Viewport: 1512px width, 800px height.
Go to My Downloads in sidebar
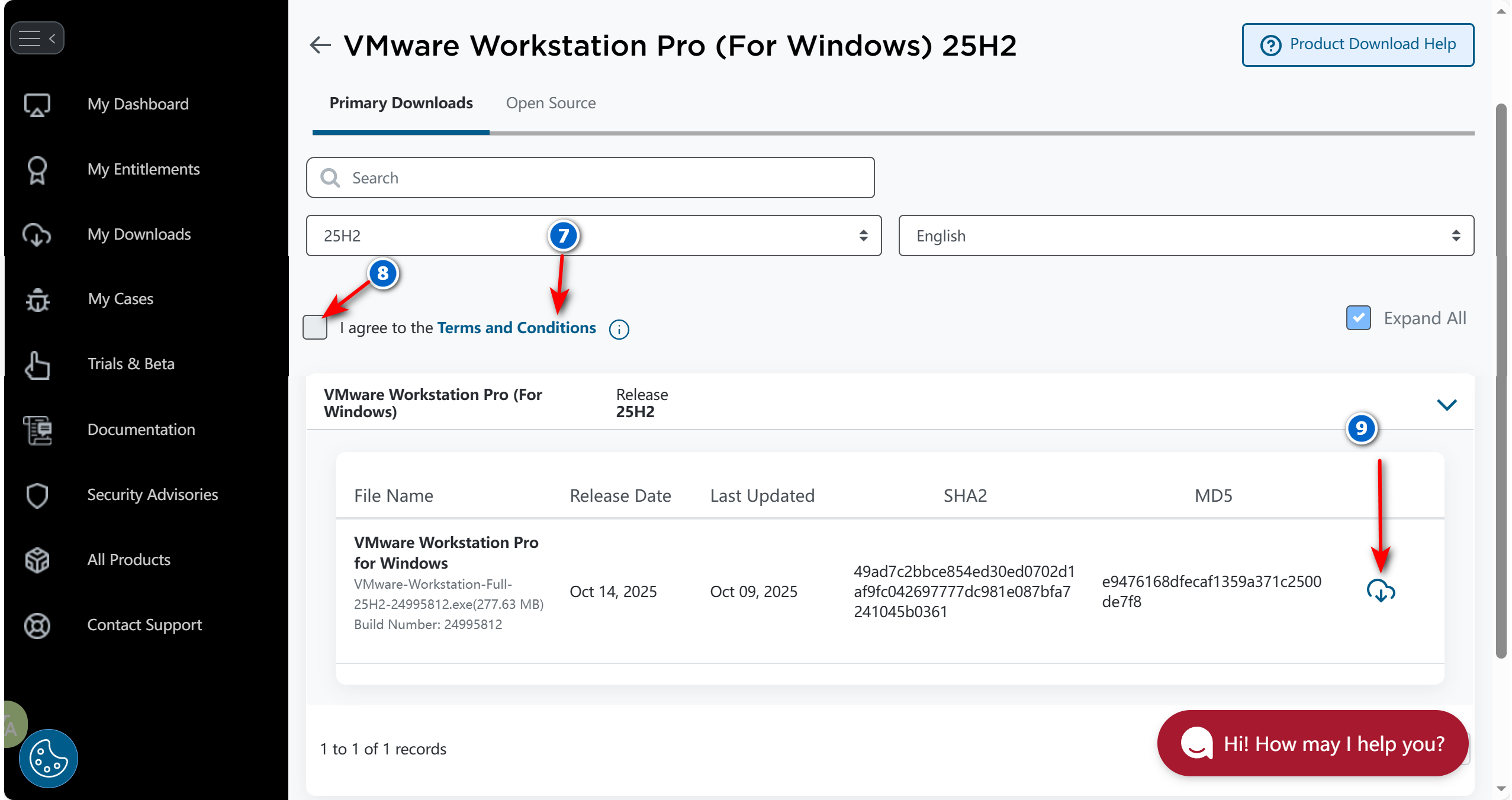pos(139,234)
